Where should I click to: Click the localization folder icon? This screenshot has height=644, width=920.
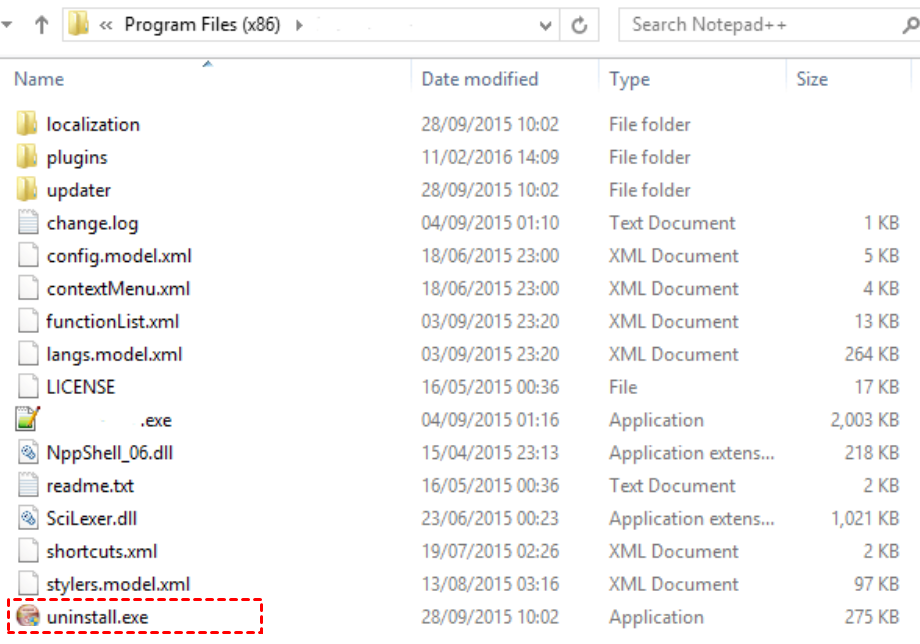tap(28, 124)
